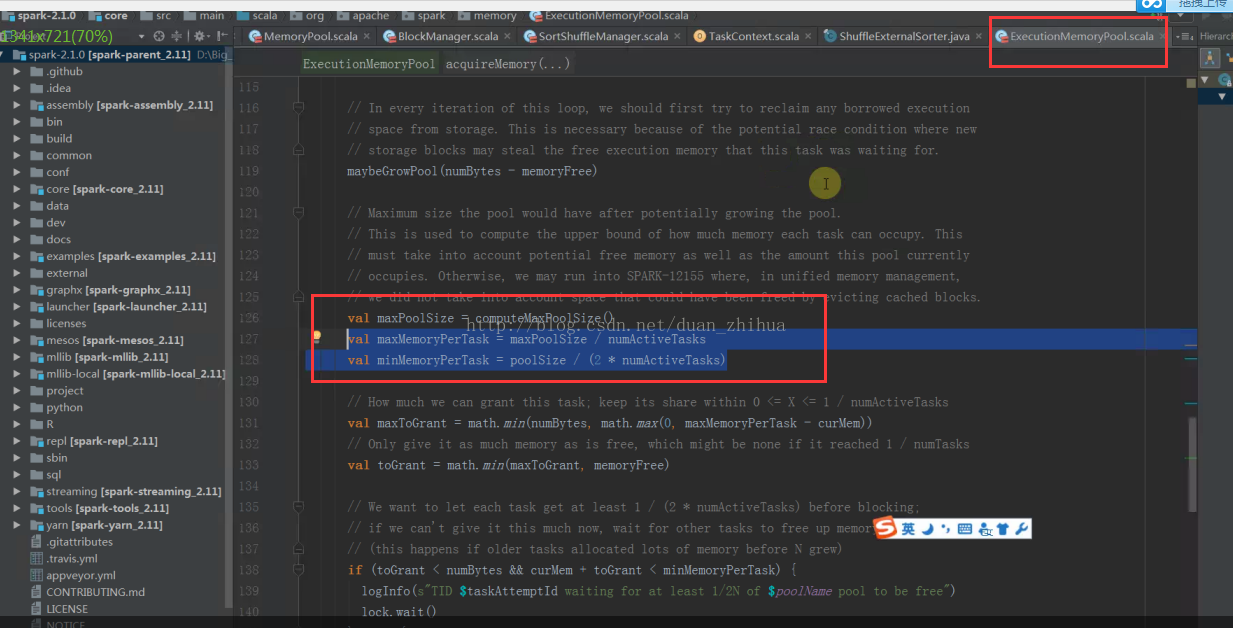
Task: Expand the assembly module folder
Action: pyautogui.click(x=17, y=105)
